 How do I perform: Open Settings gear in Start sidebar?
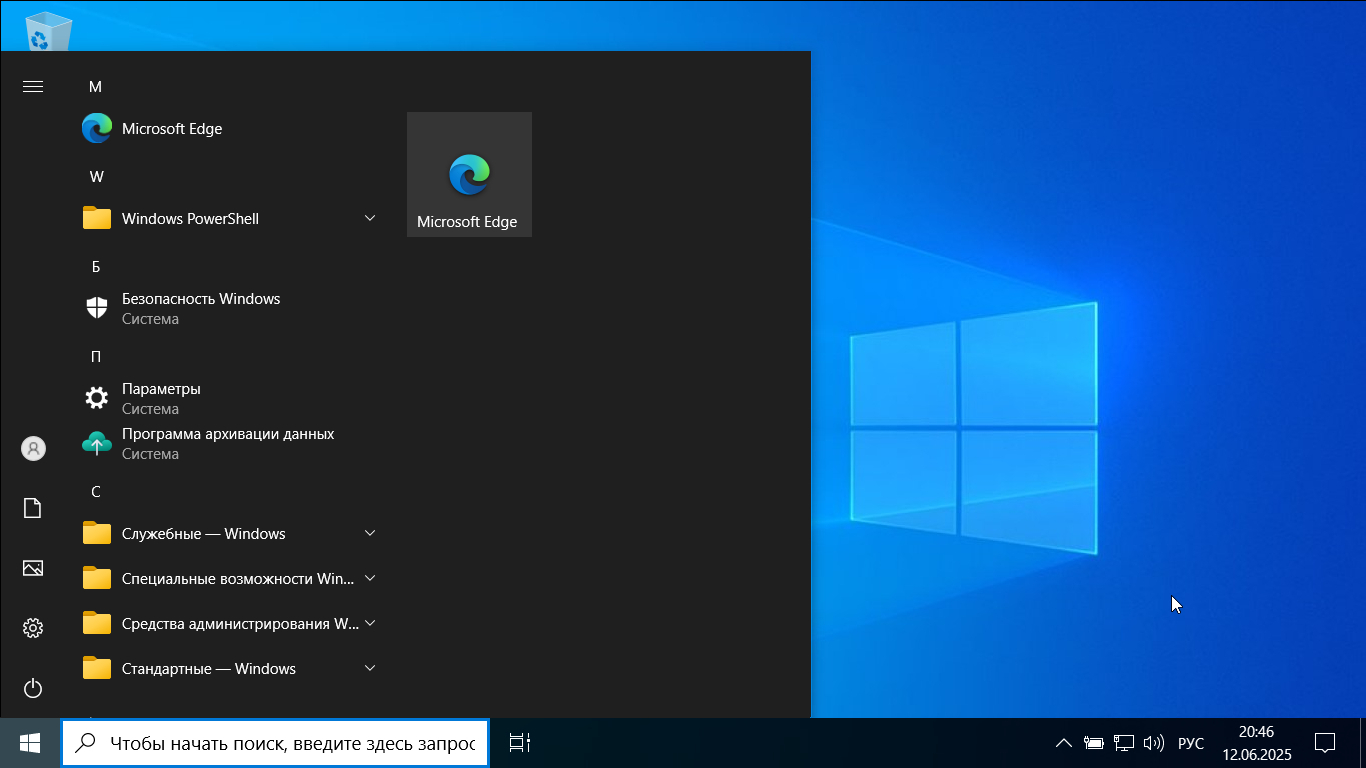click(x=33, y=628)
